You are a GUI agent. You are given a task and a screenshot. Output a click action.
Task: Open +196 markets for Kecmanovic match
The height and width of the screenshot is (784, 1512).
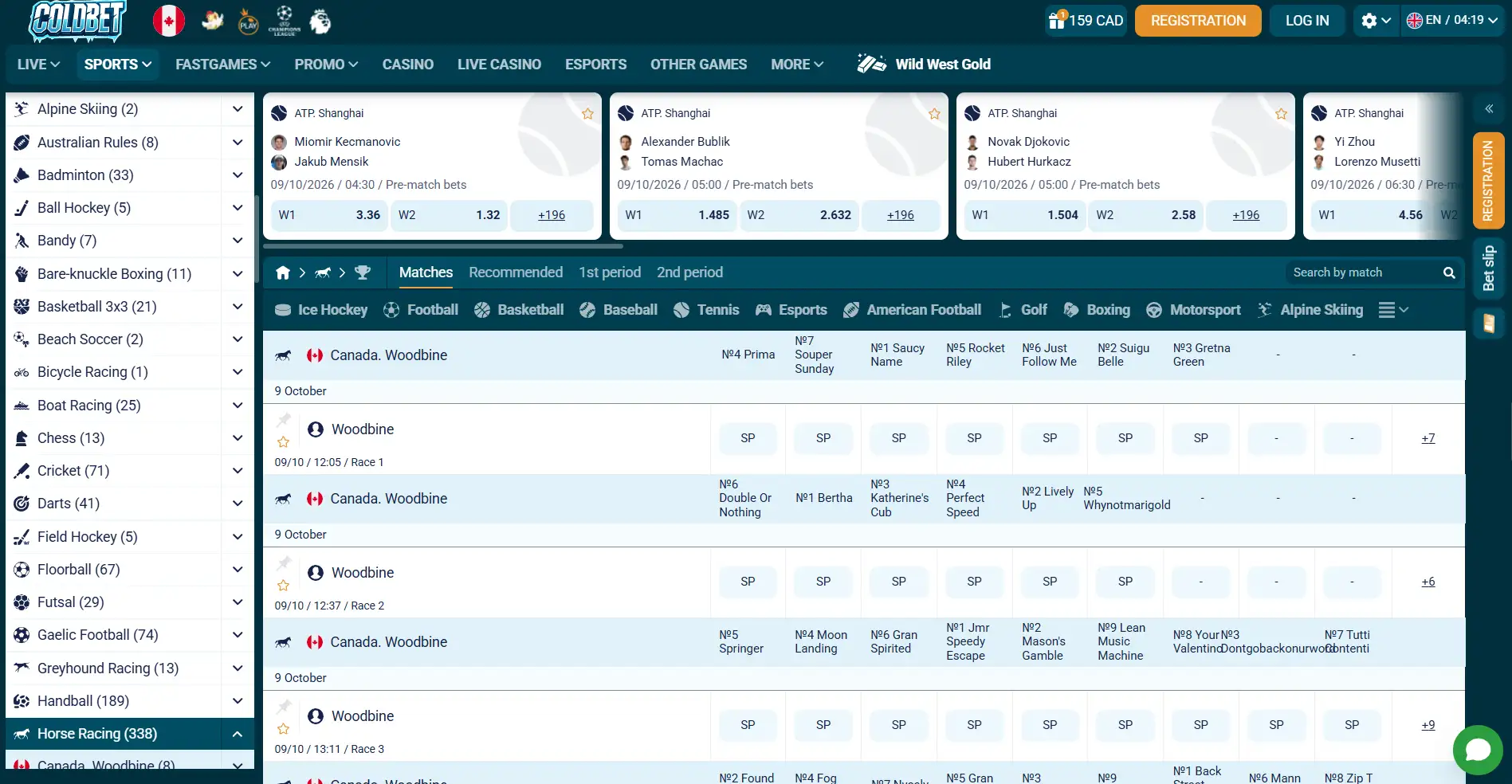pyautogui.click(x=552, y=215)
